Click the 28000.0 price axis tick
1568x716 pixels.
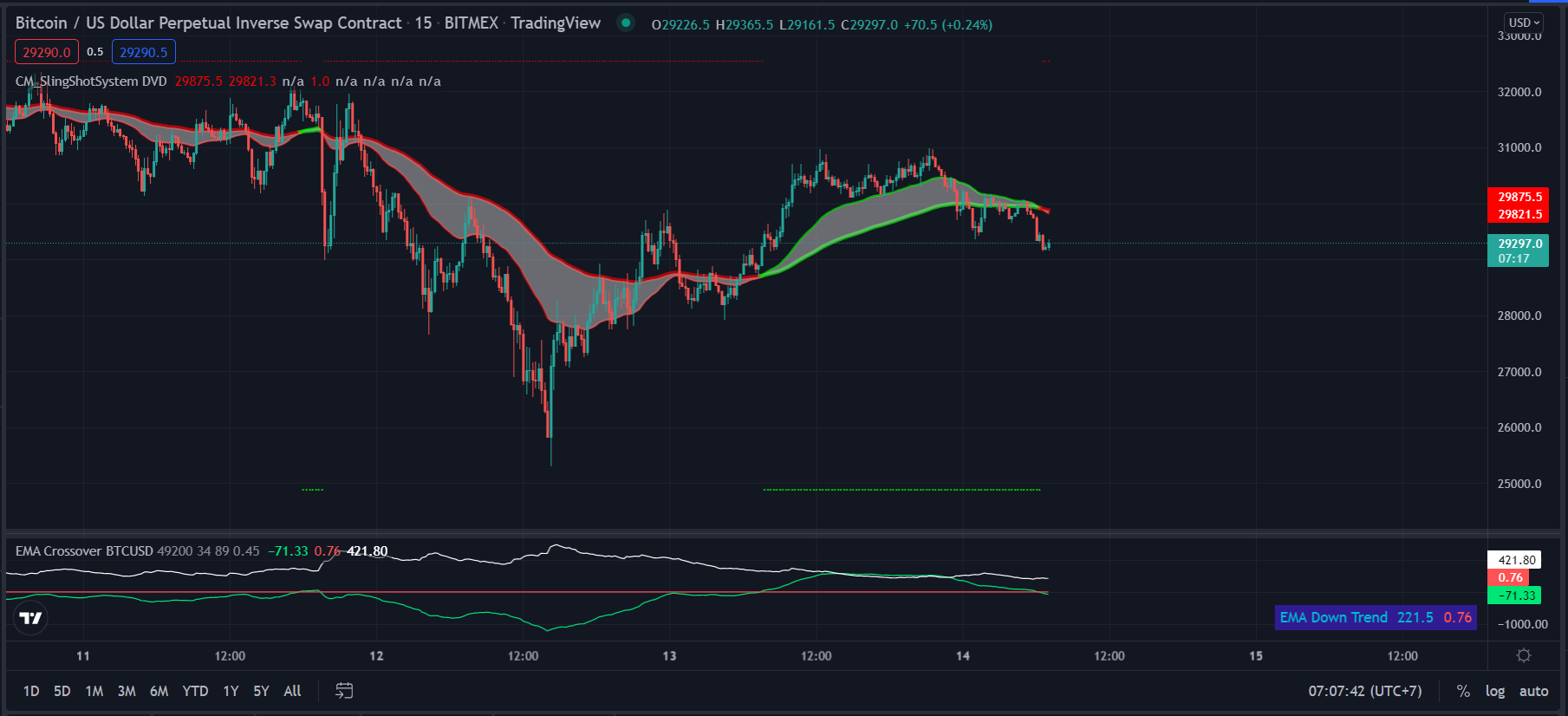coord(1519,316)
